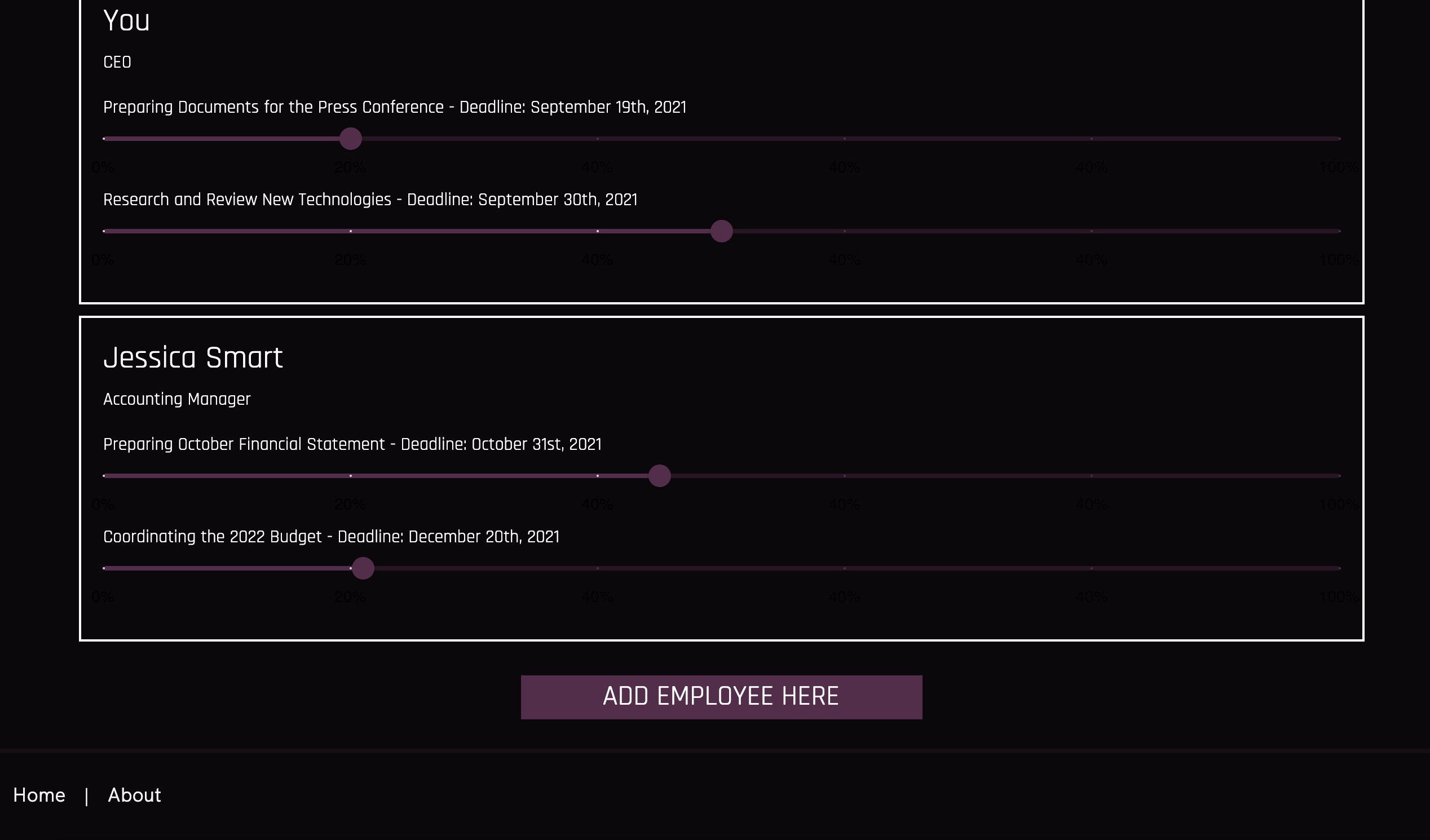Image resolution: width=1430 pixels, height=840 pixels.
Task: Click the October Financial Statement task description
Action: tap(352, 444)
